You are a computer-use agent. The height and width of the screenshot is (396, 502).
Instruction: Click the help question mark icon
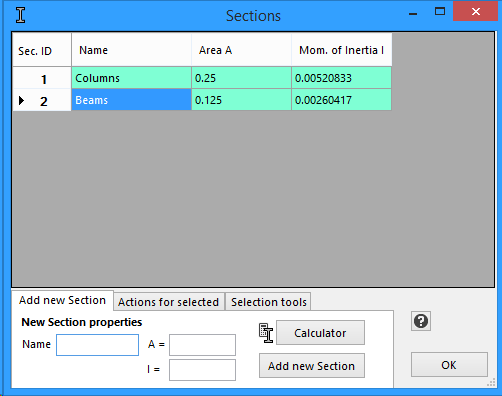(x=421, y=321)
